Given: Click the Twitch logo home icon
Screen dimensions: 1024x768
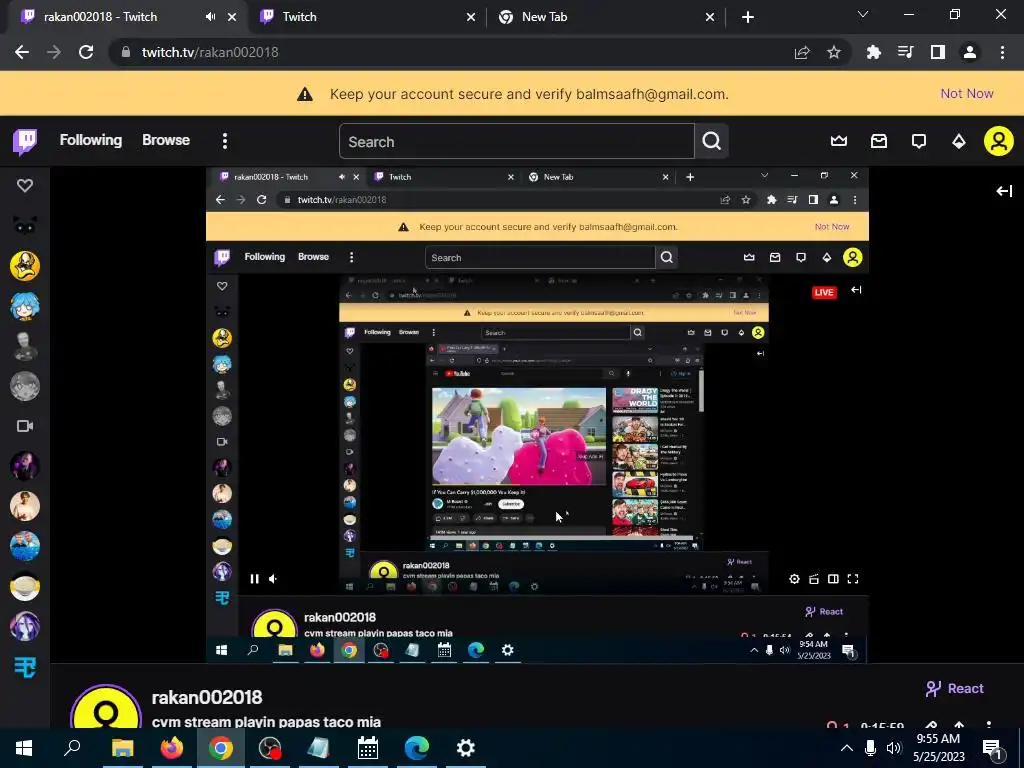Looking at the screenshot, I should (25, 141).
